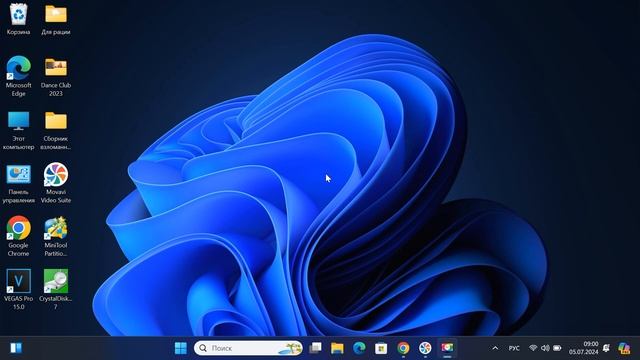Launch Microsoft Edge from the taskbar

tap(359, 348)
